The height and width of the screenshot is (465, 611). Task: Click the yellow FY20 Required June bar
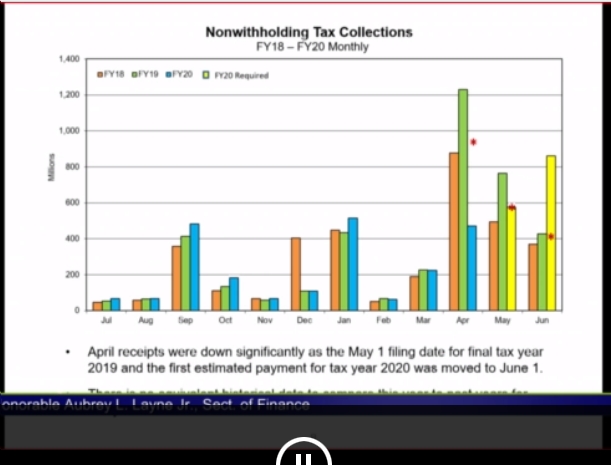click(551, 233)
